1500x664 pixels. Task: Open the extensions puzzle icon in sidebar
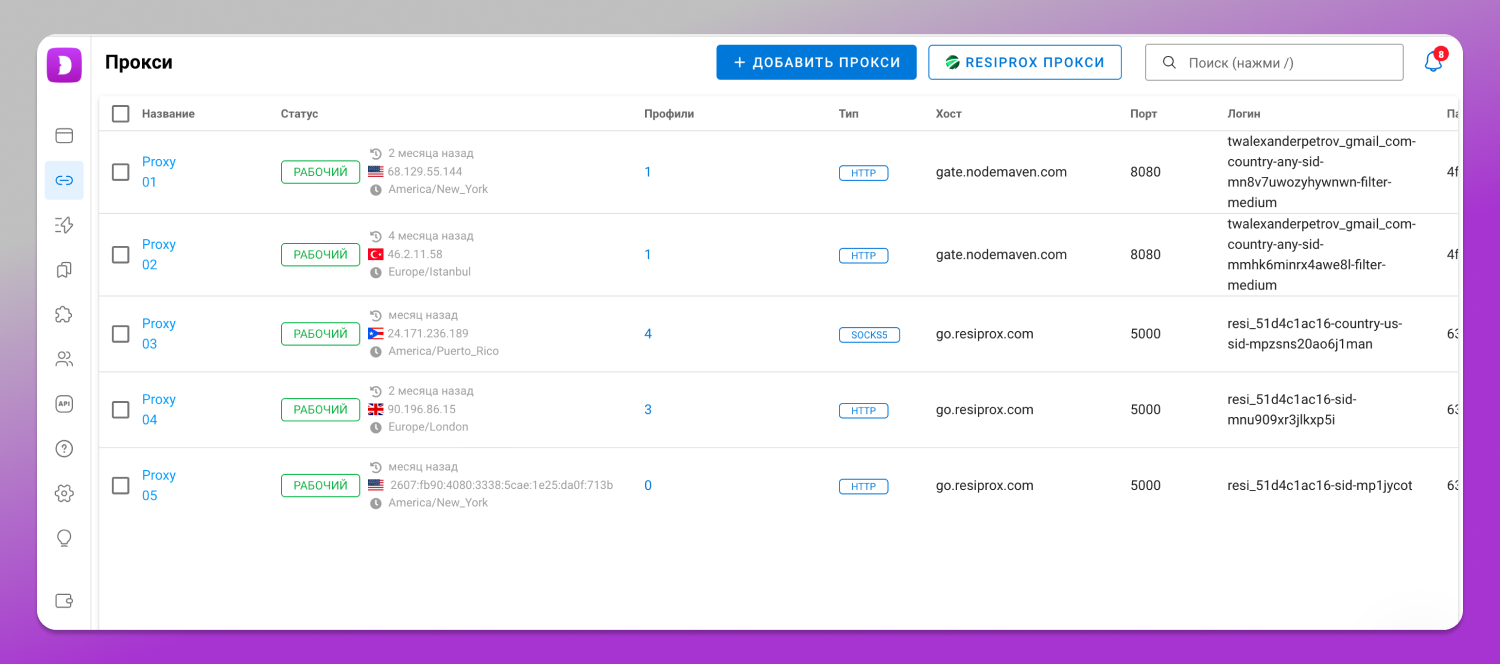tap(64, 314)
